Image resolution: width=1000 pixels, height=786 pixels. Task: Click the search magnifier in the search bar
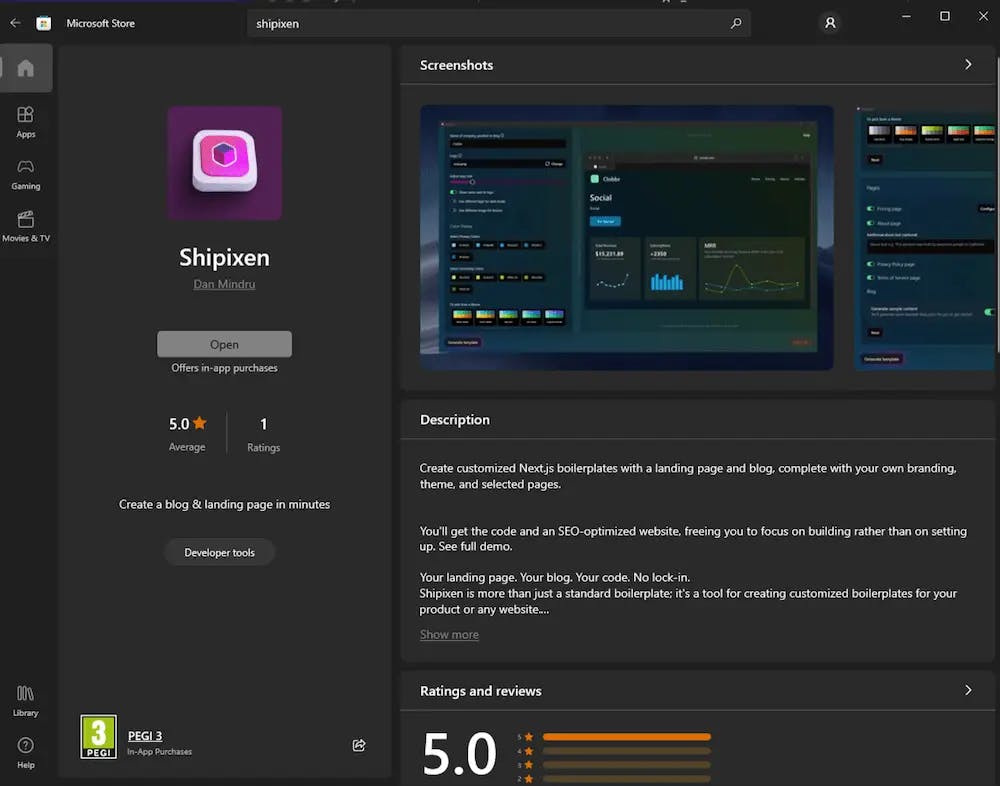tap(735, 23)
